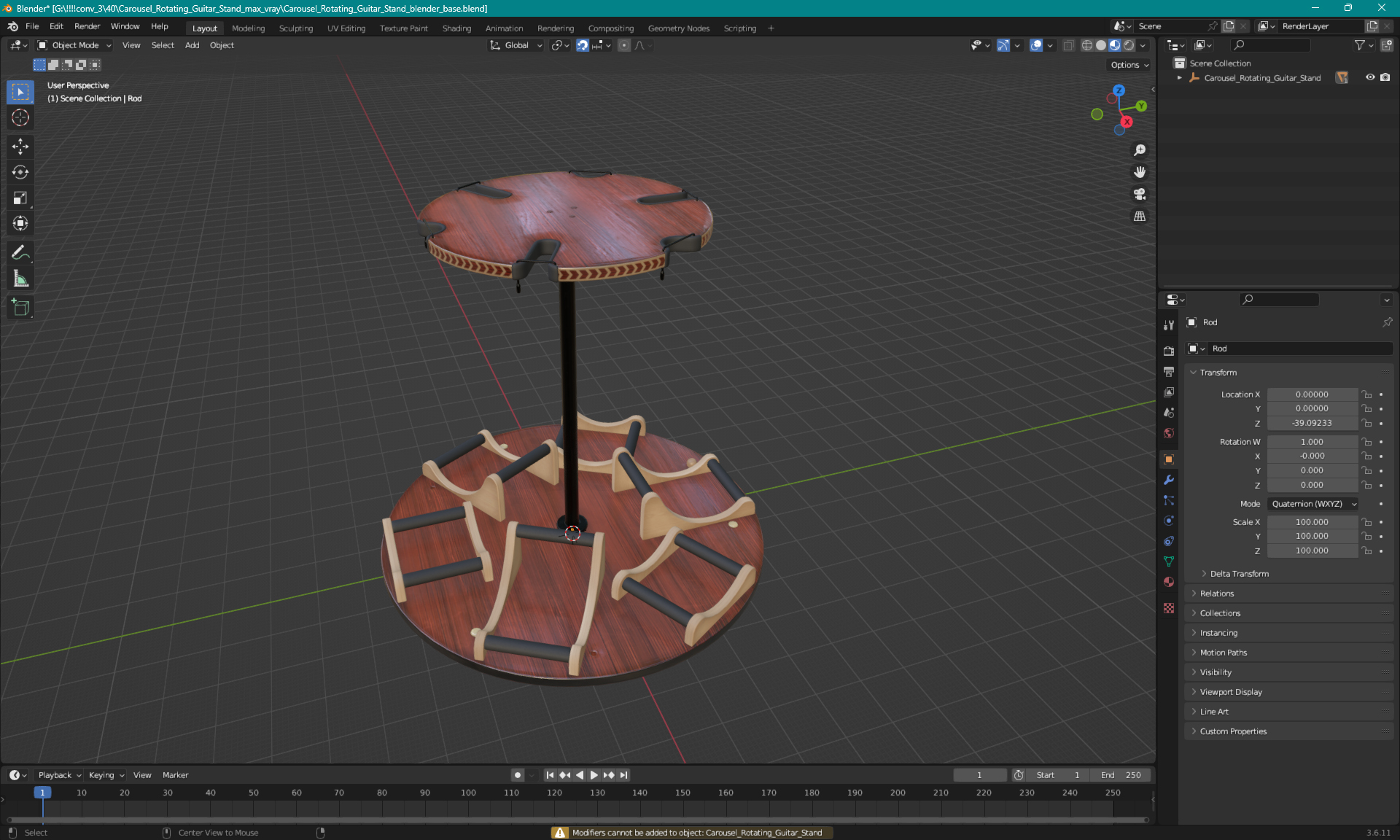The width and height of the screenshot is (1400, 840).
Task: Toggle X-Ray viewport mode
Action: pyautogui.click(x=1068, y=45)
